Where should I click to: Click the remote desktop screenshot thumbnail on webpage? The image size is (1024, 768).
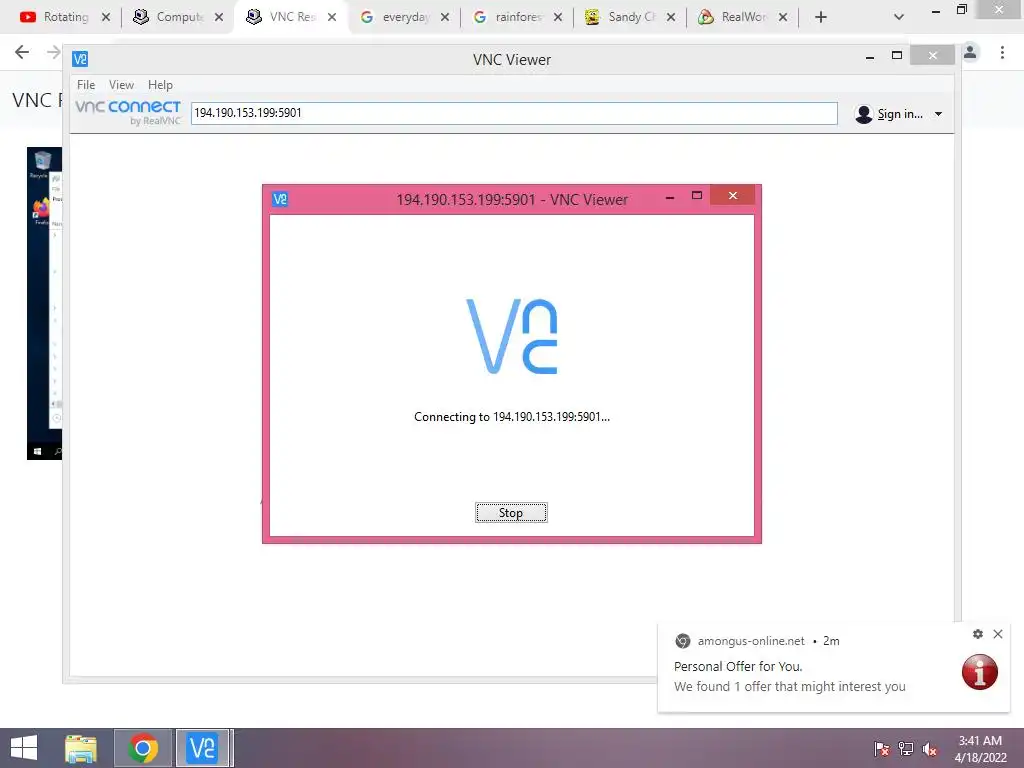[44, 303]
